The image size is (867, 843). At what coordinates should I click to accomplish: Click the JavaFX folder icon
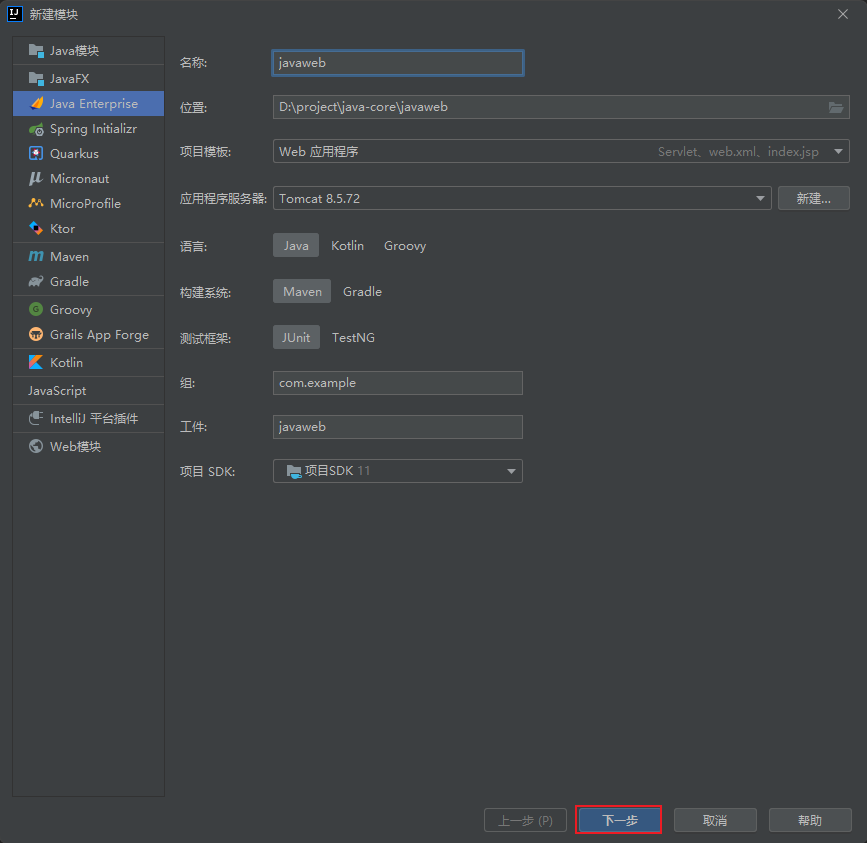click(36, 78)
